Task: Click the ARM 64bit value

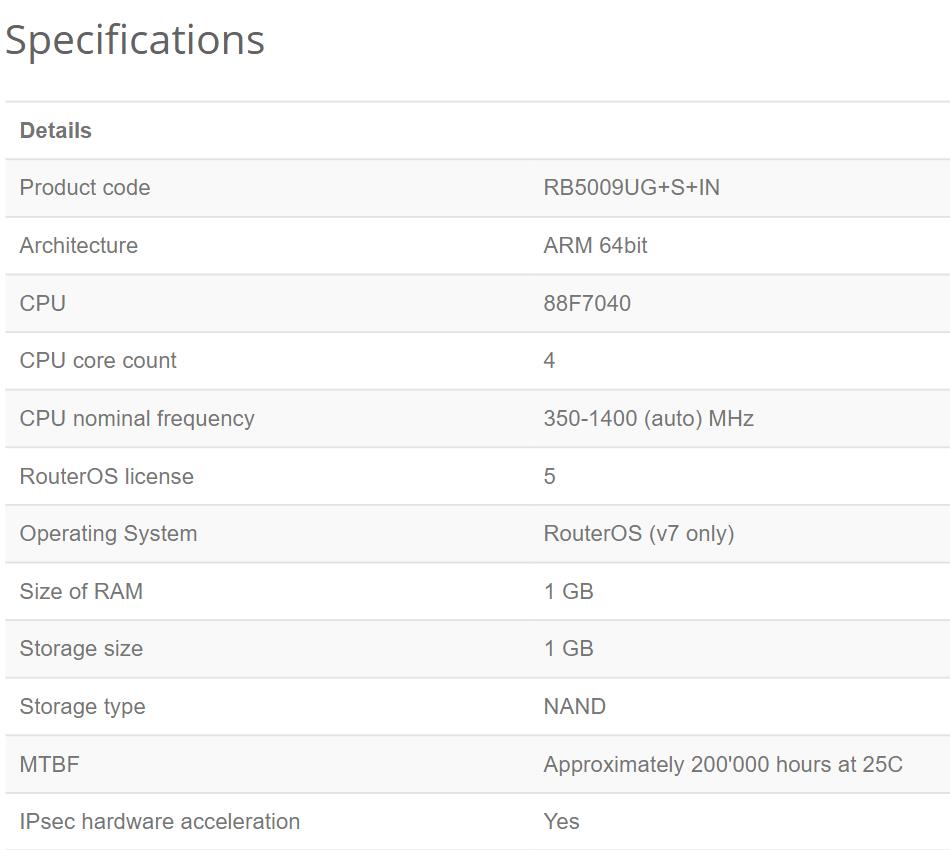Action: click(595, 246)
